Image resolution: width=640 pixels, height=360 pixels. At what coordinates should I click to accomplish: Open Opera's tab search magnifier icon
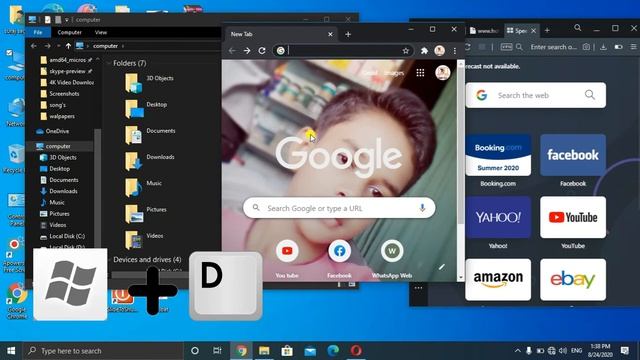tap(578, 28)
